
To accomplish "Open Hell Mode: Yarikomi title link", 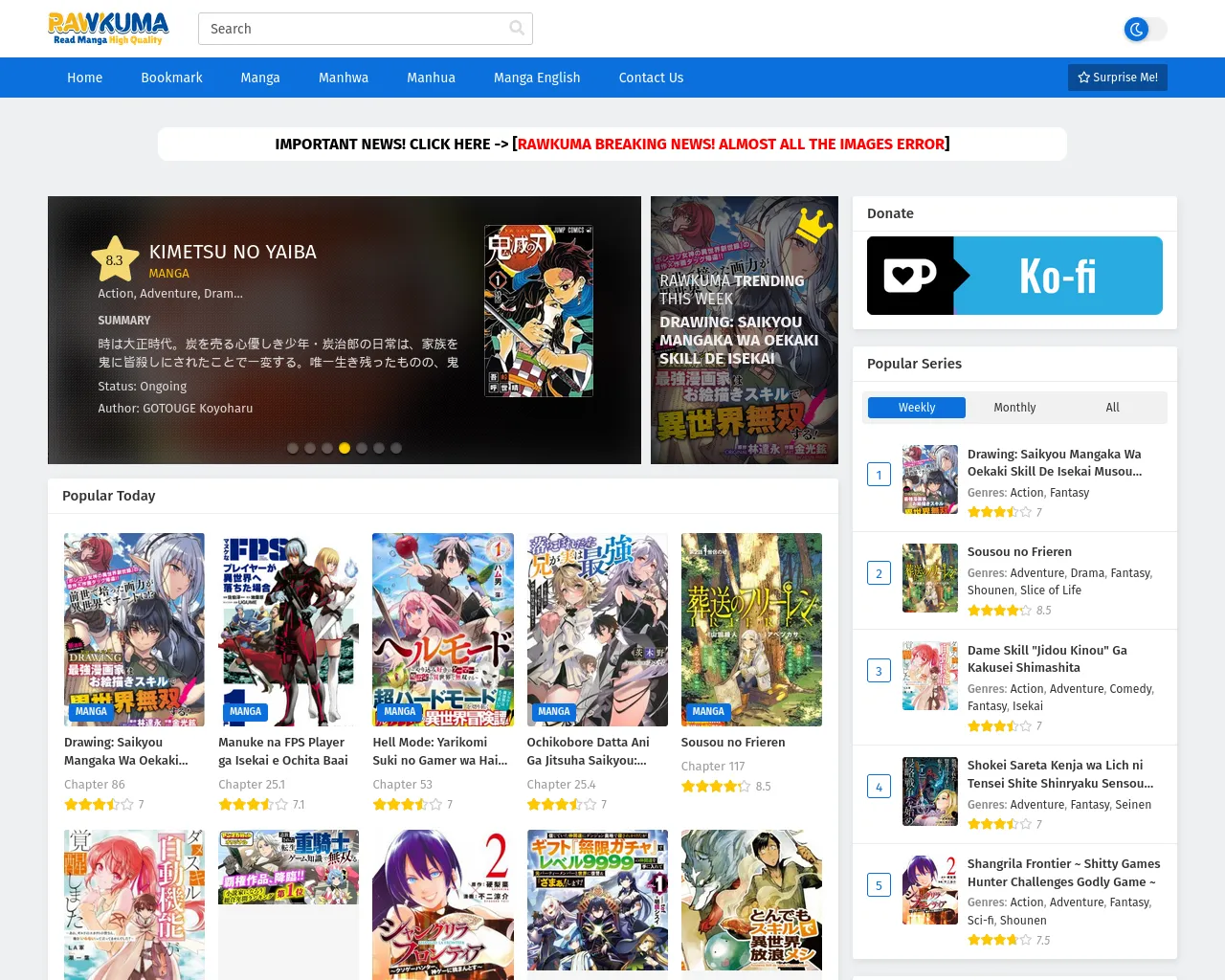I will 440,751.
